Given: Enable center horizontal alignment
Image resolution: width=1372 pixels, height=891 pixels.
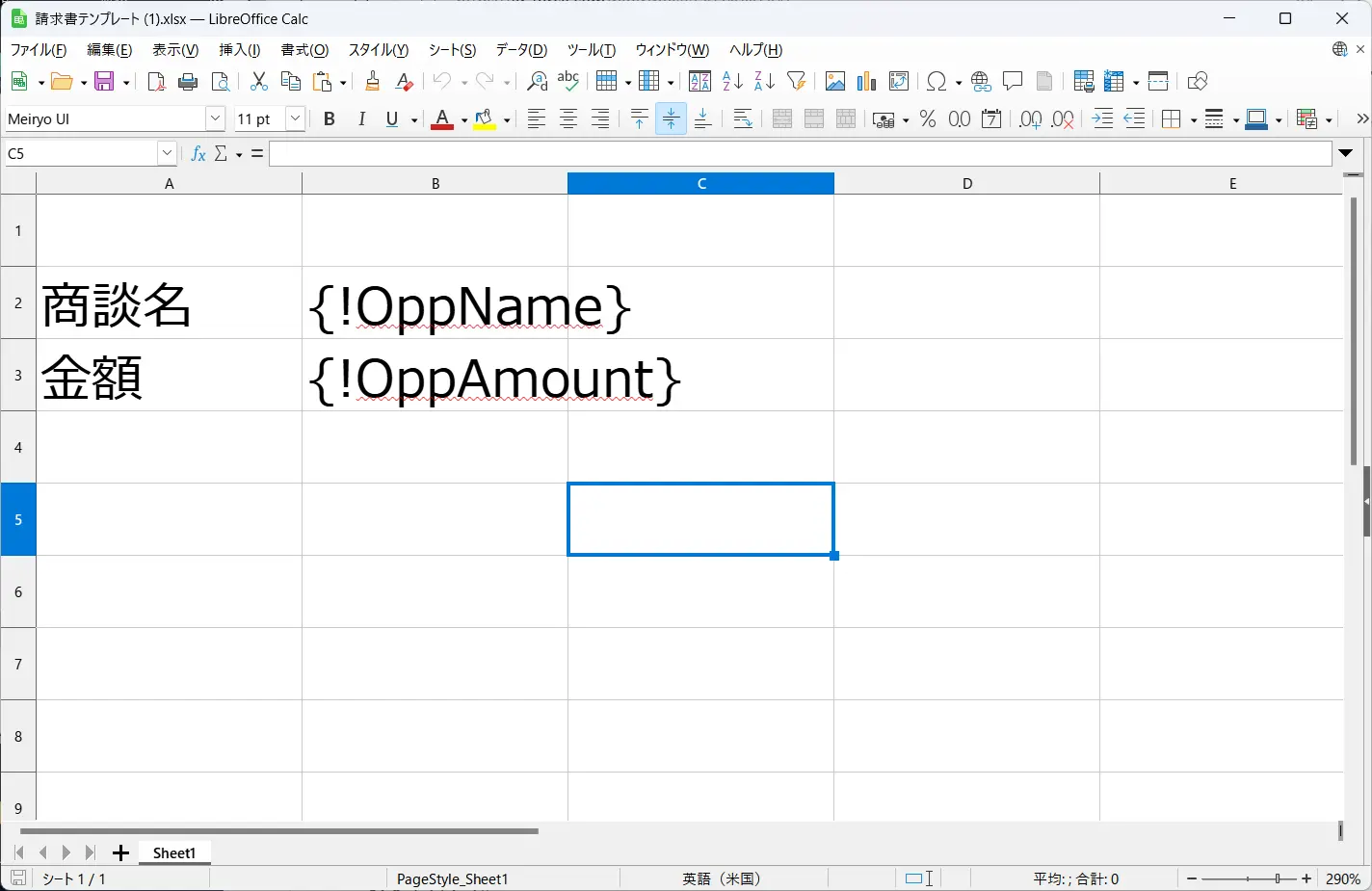Looking at the screenshot, I should point(568,119).
